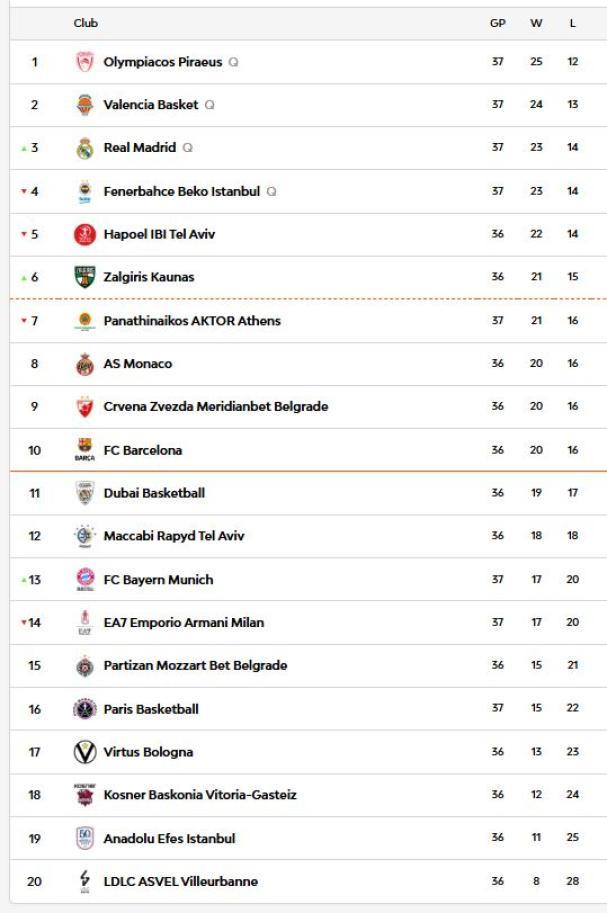
Task: Open Panathinaikos AKTOR Athens team page
Action: 192,321
